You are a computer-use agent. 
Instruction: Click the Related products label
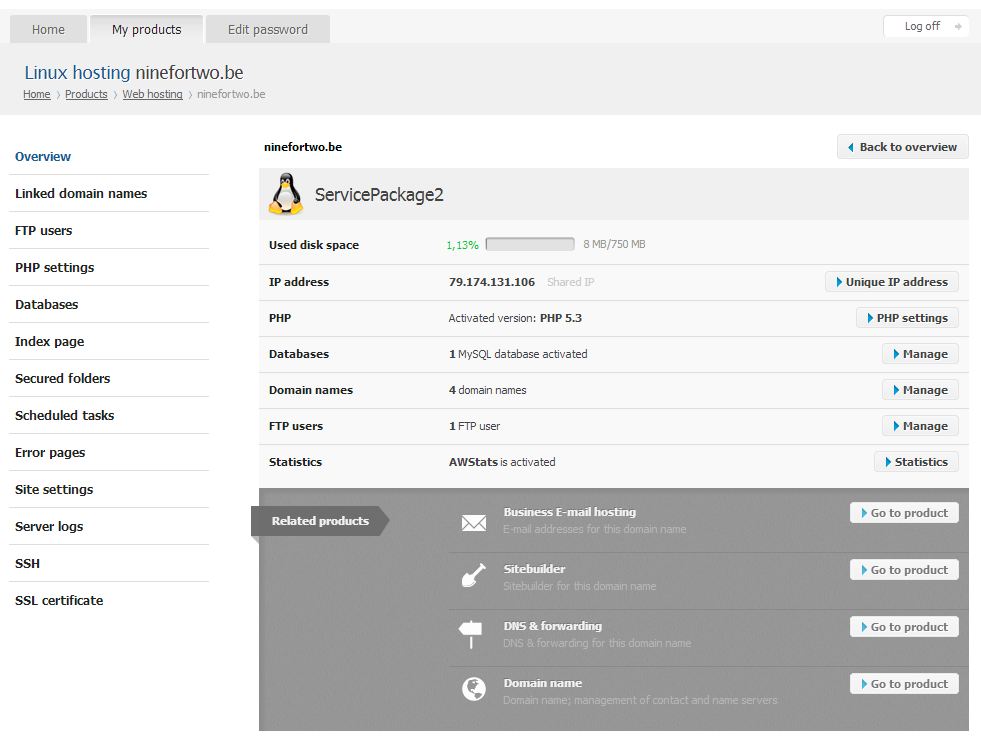[320, 520]
